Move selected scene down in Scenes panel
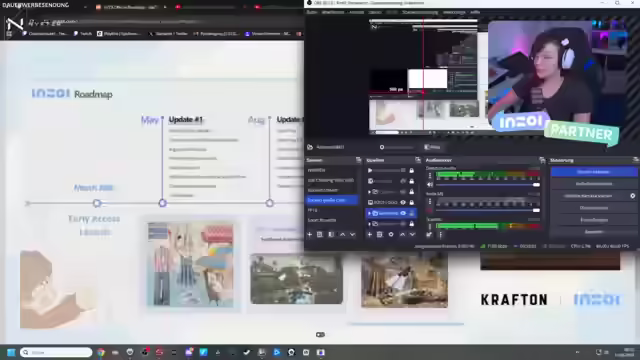 pos(353,235)
